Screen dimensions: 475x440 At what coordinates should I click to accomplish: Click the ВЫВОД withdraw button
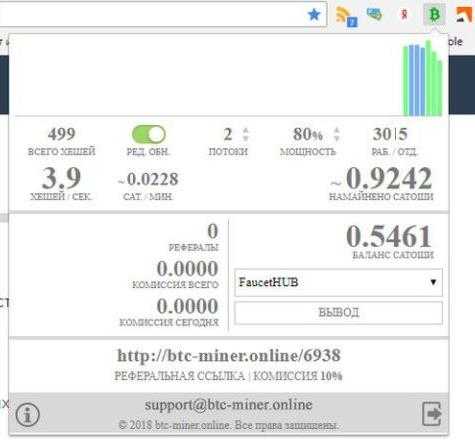(339, 313)
